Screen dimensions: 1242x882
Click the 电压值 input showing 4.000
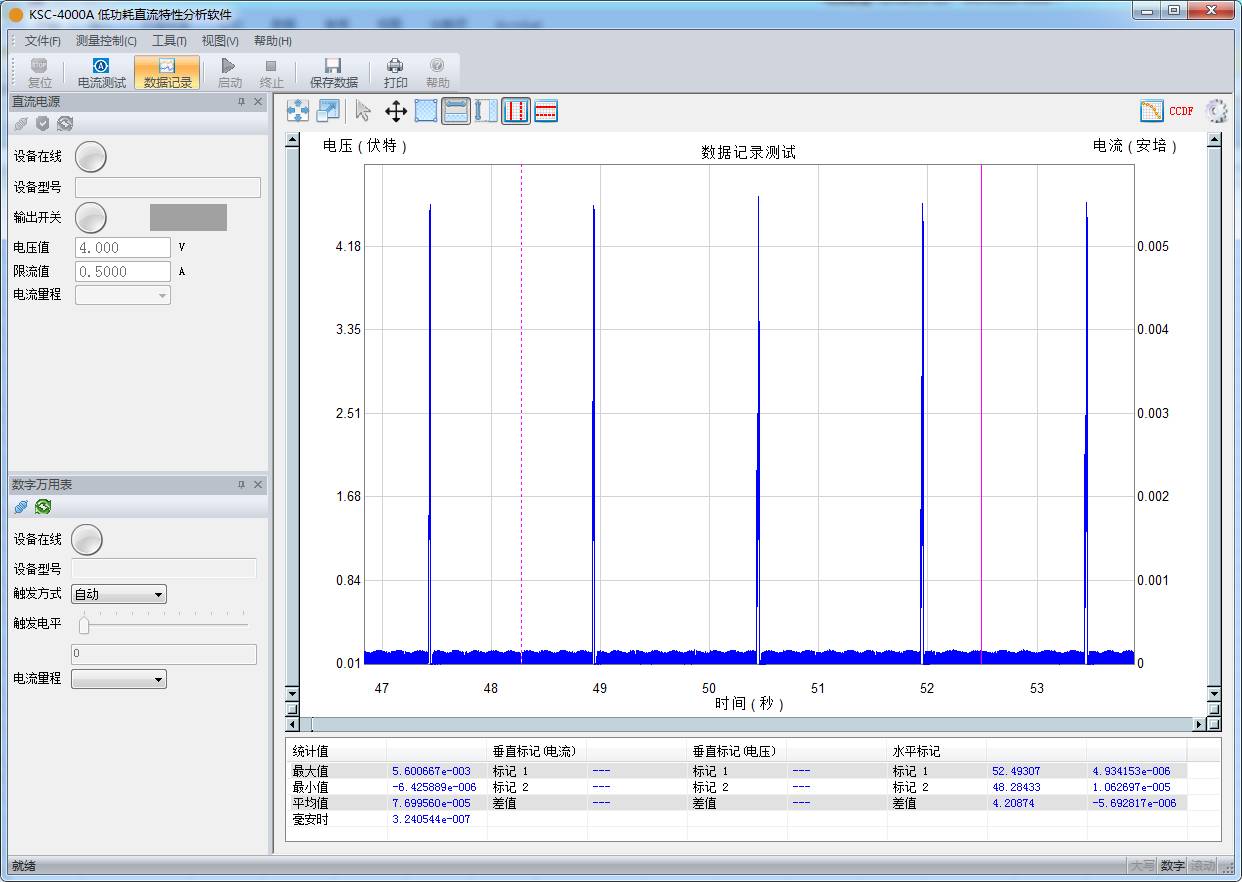coord(123,247)
